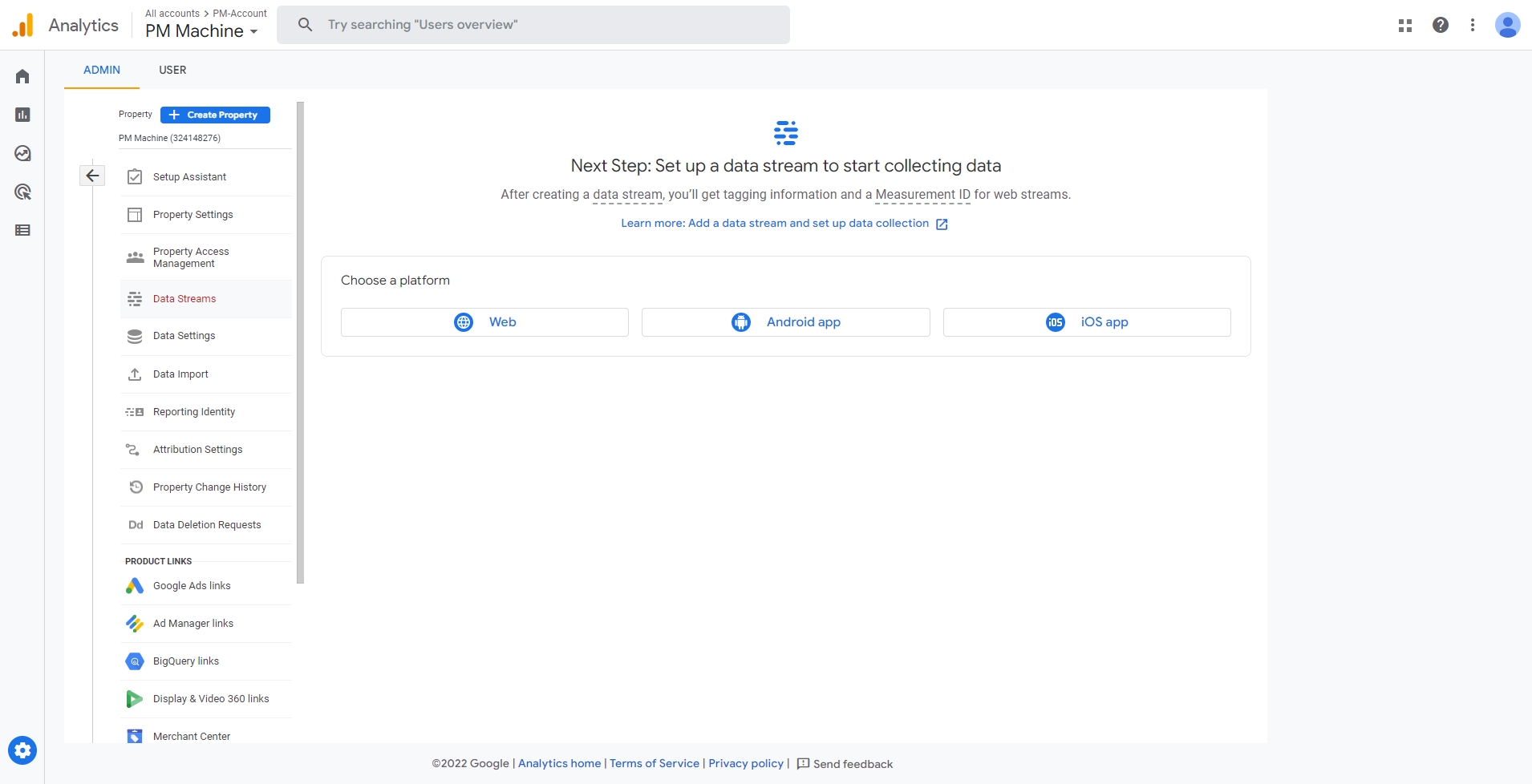Click the Admin gear icon
This screenshot has height=784, width=1532.
[x=22, y=750]
